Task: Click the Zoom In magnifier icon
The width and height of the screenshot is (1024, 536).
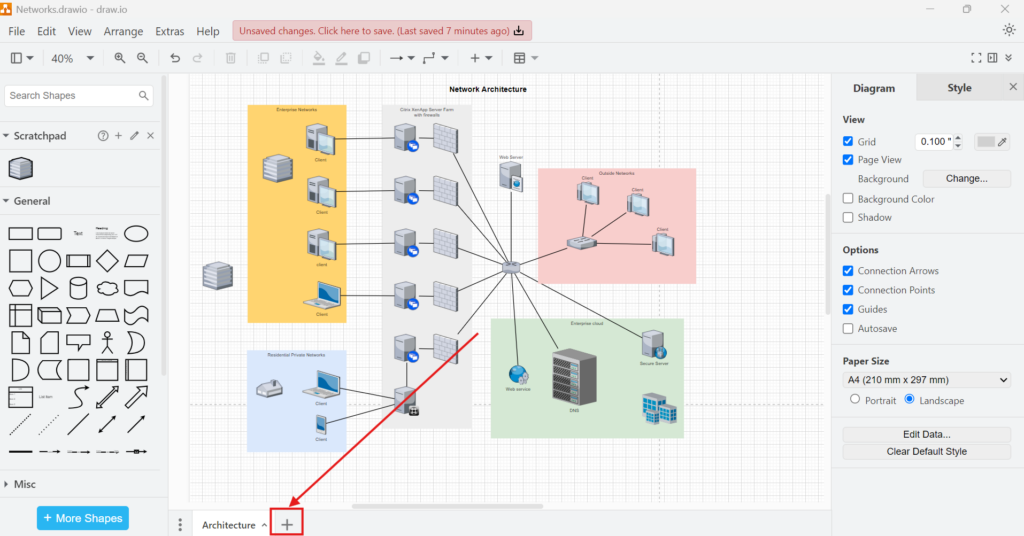Action: pos(120,58)
